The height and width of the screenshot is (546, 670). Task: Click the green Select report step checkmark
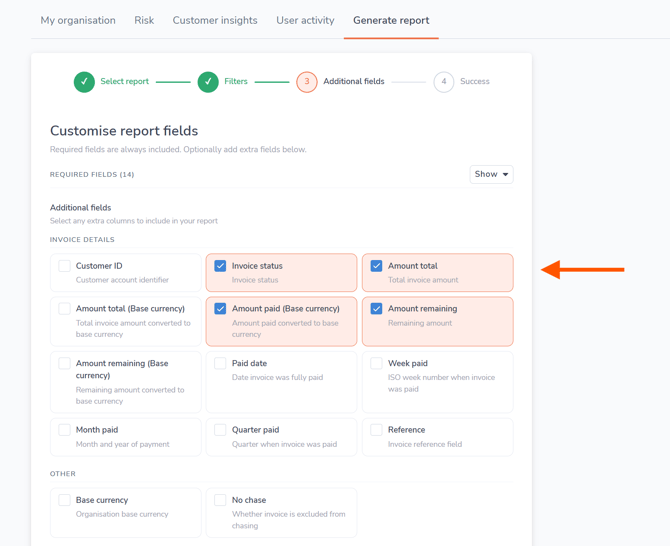[x=84, y=82]
